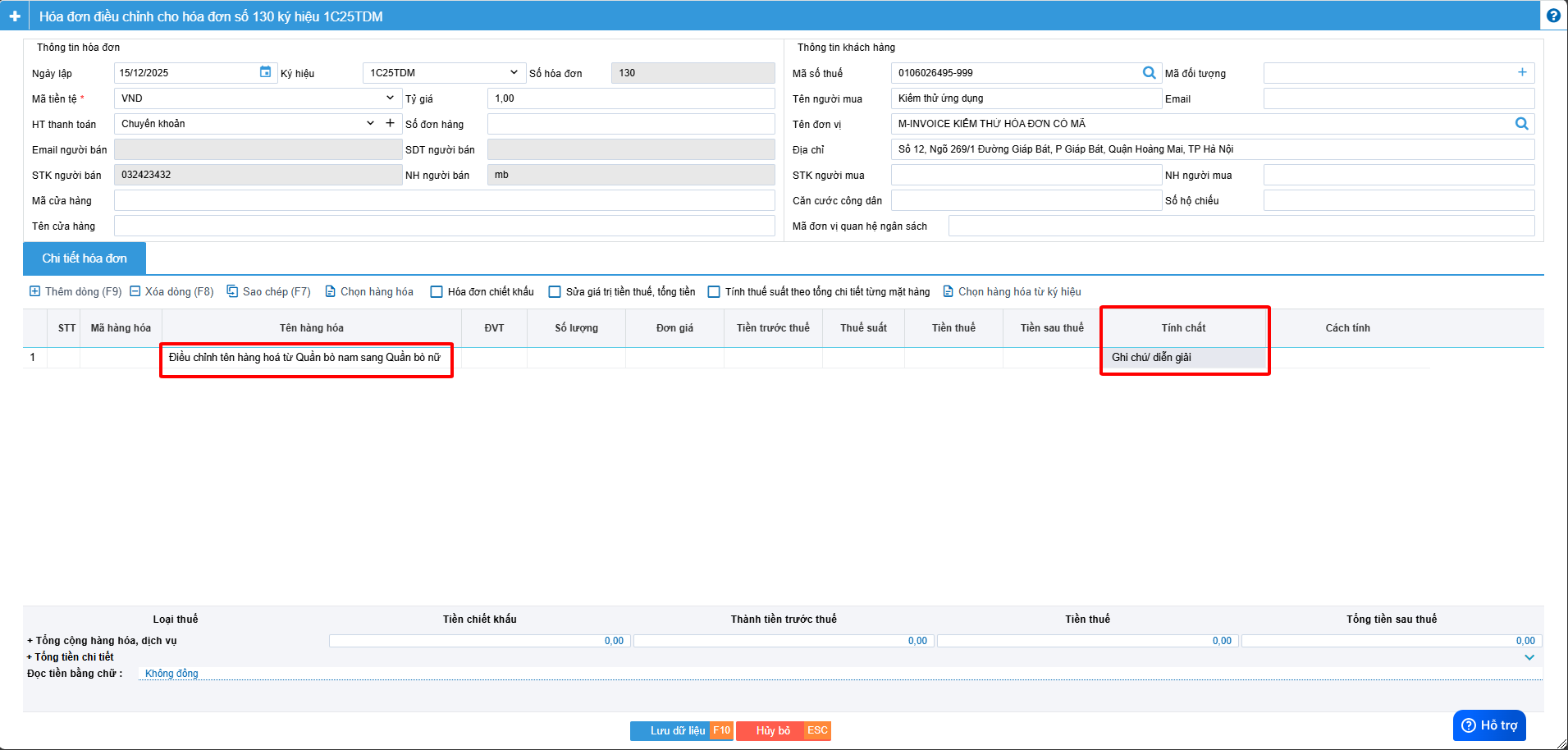Click the Số đơn hàng input field
The image size is (1568, 750).
pos(630,124)
